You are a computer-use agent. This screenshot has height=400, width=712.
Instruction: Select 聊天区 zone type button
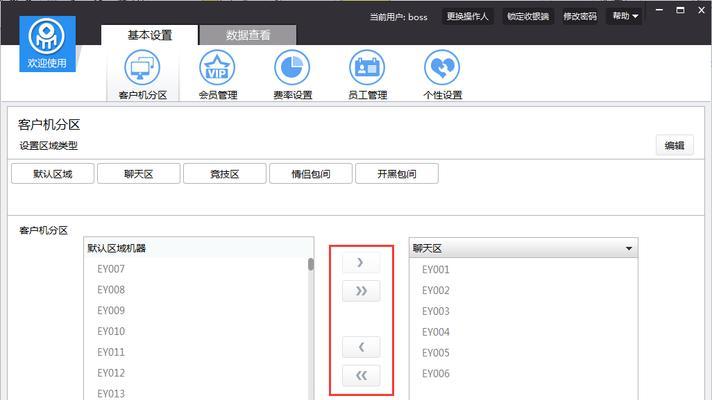click(x=138, y=174)
